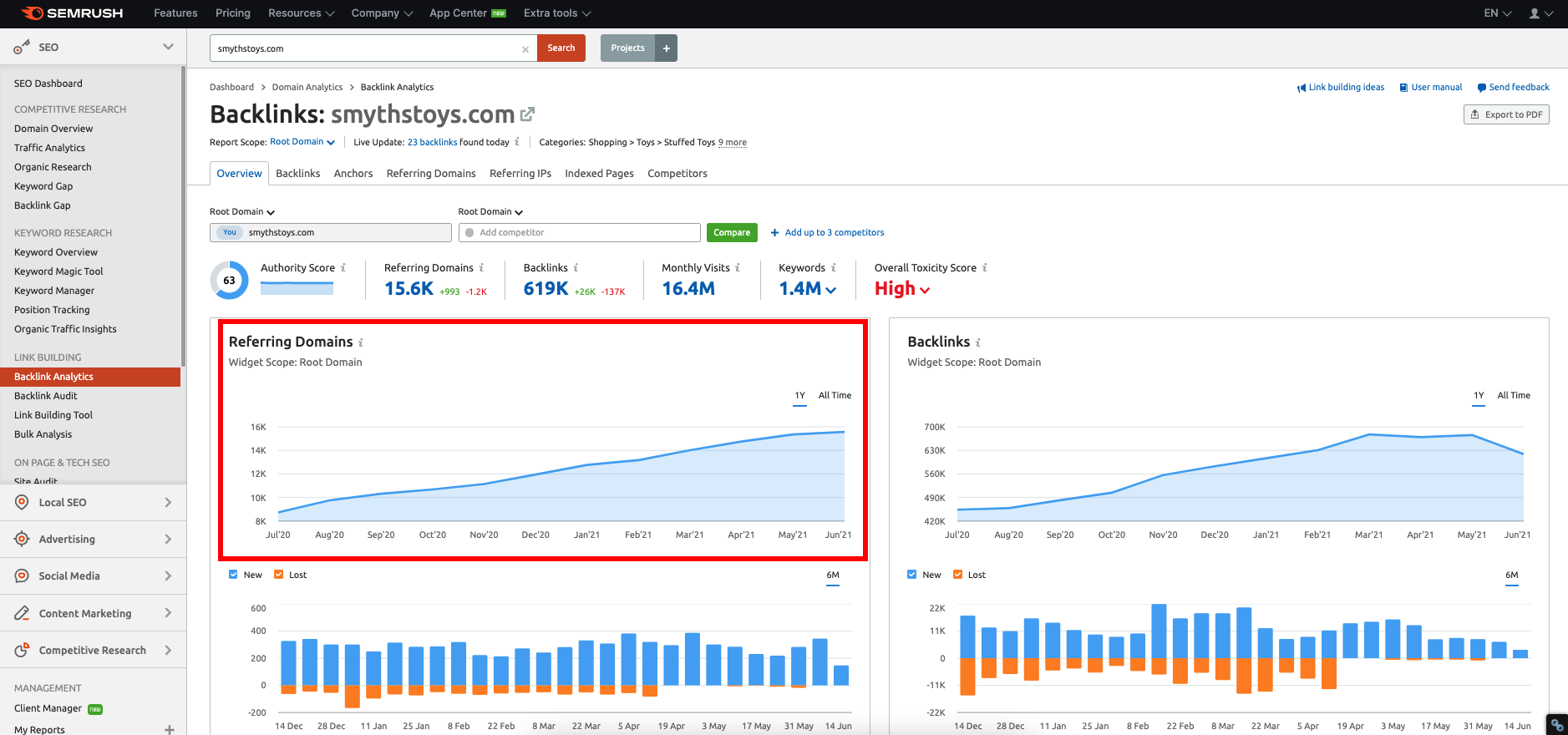Uncheck the New checkbox under Referring Domains
Screen dimensions: 1568x735
(x=233, y=575)
